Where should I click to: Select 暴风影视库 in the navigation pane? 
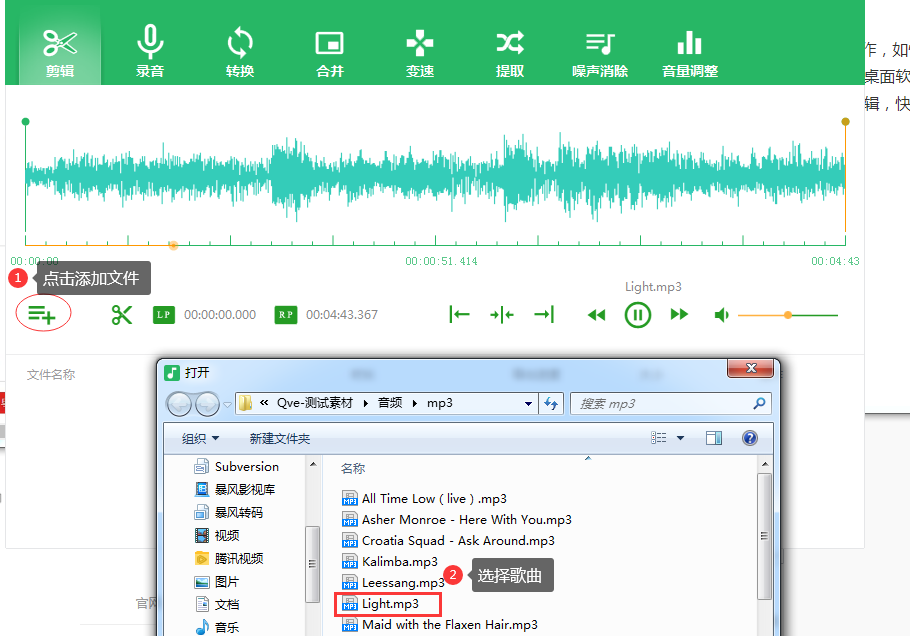[234, 490]
